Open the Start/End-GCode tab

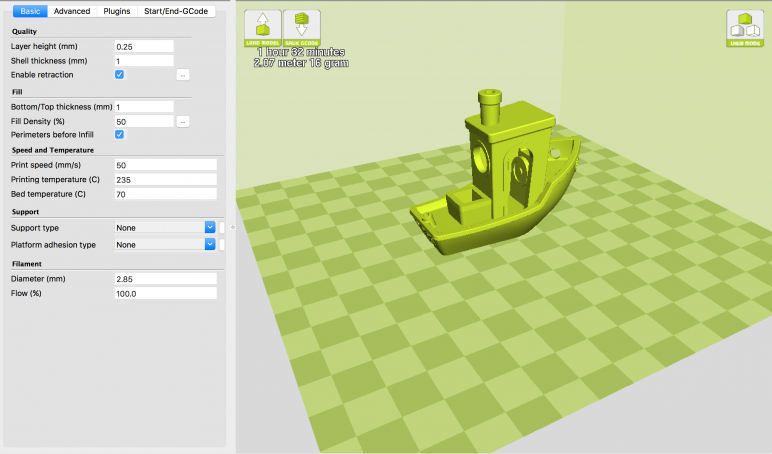176,11
